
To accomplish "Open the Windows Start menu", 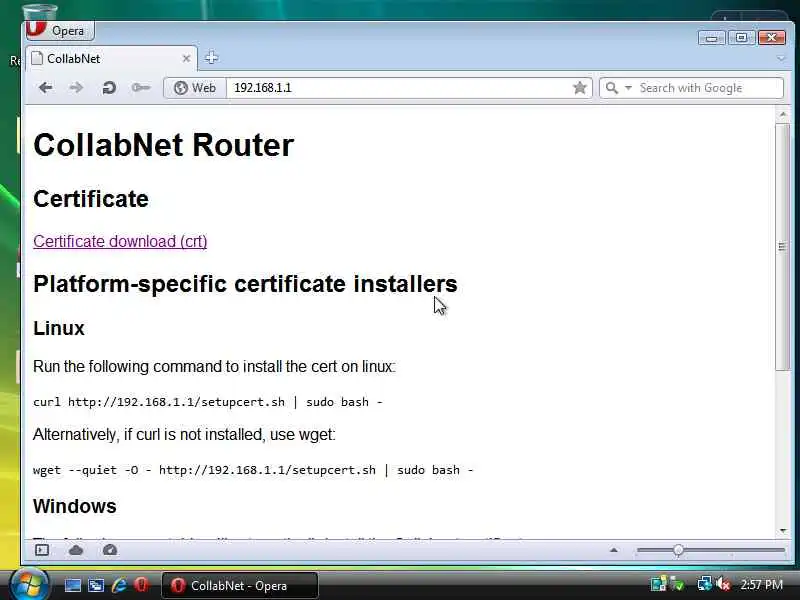I will (x=30, y=584).
